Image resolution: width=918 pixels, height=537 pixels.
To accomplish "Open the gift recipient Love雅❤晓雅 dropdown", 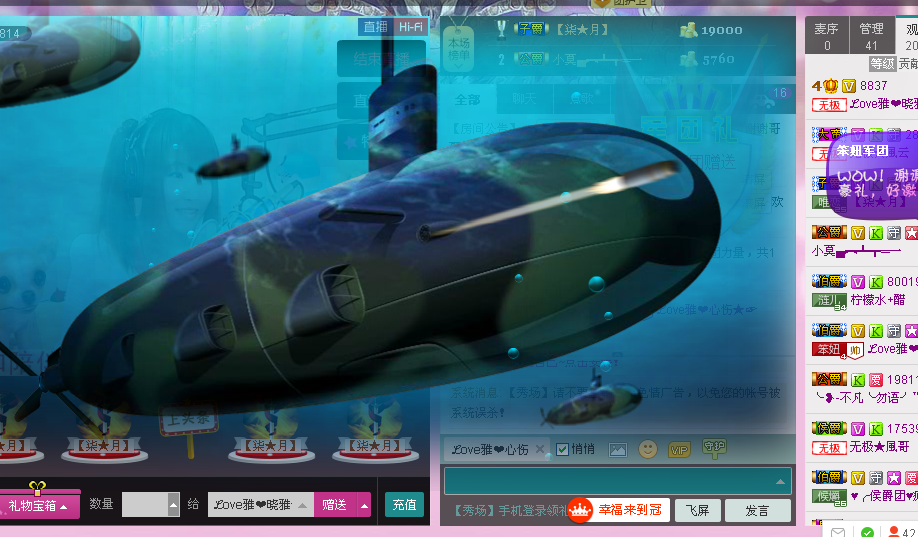I will click(261, 505).
